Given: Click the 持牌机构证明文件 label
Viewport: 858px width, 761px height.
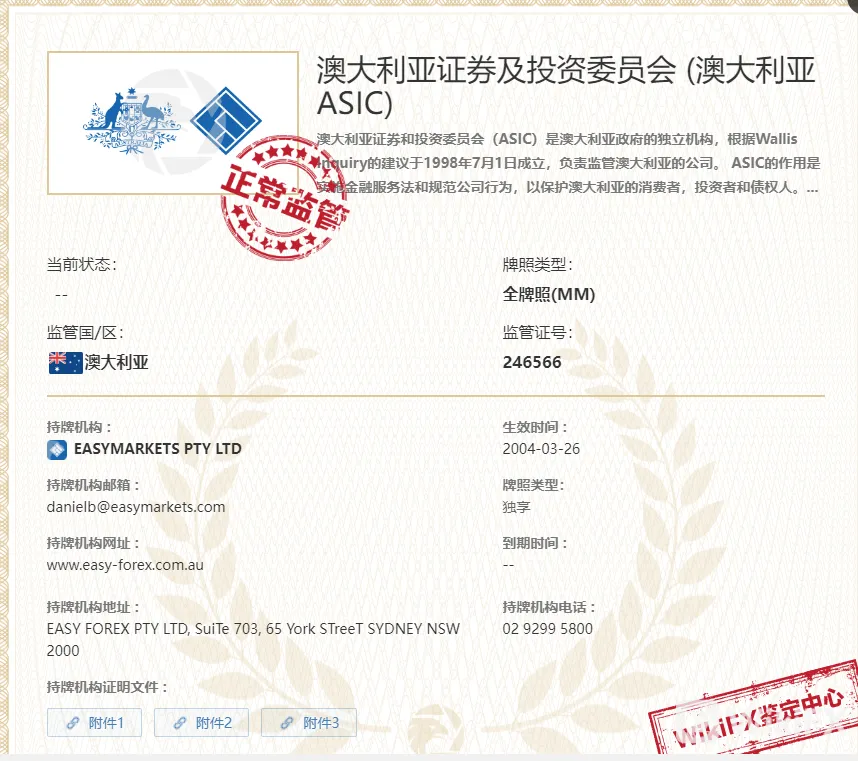Looking at the screenshot, I should (x=107, y=687).
